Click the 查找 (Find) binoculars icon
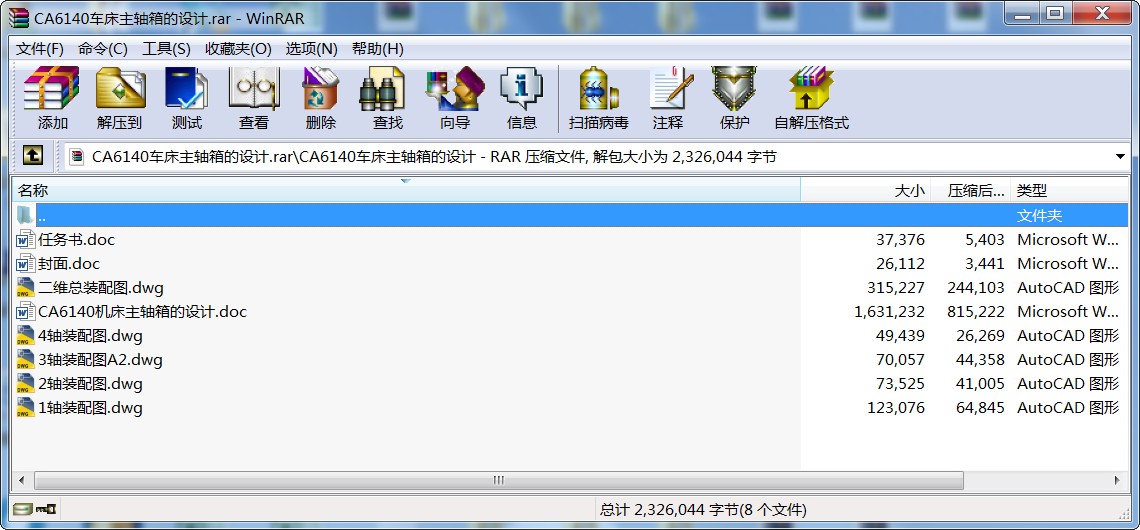 [x=382, y=88]
